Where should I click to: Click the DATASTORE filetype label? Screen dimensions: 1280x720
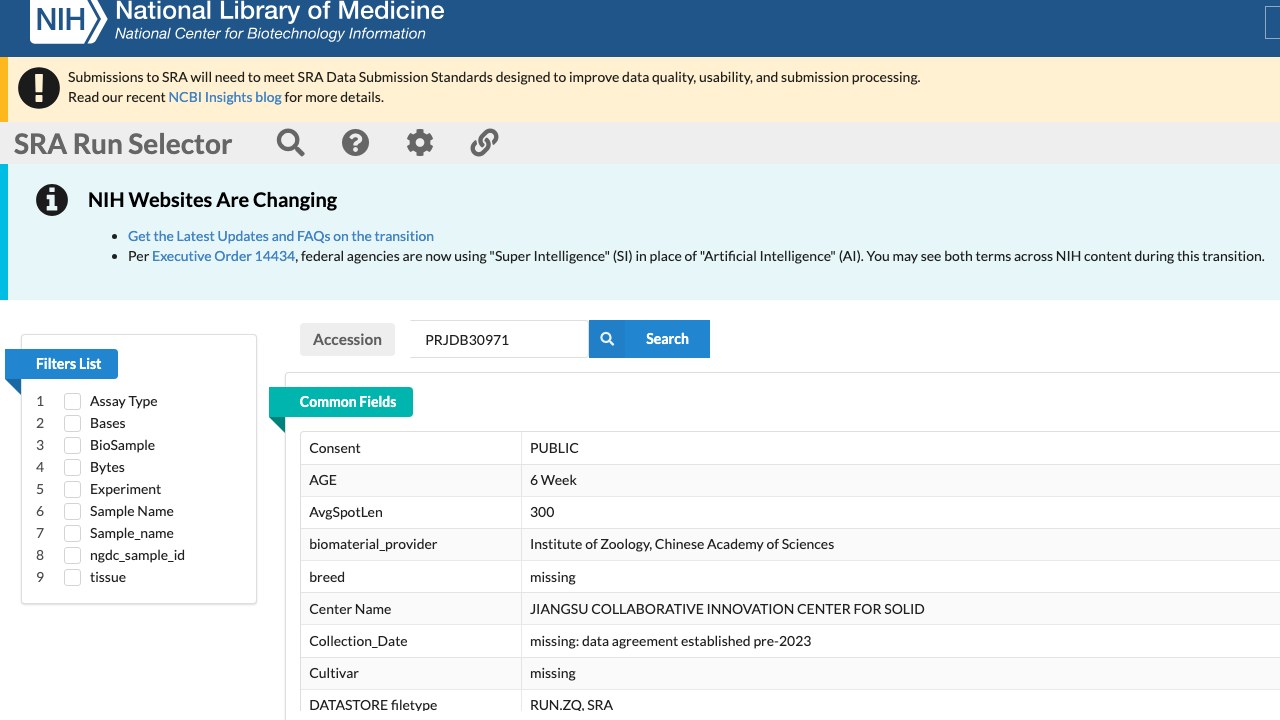click(373, 705)
